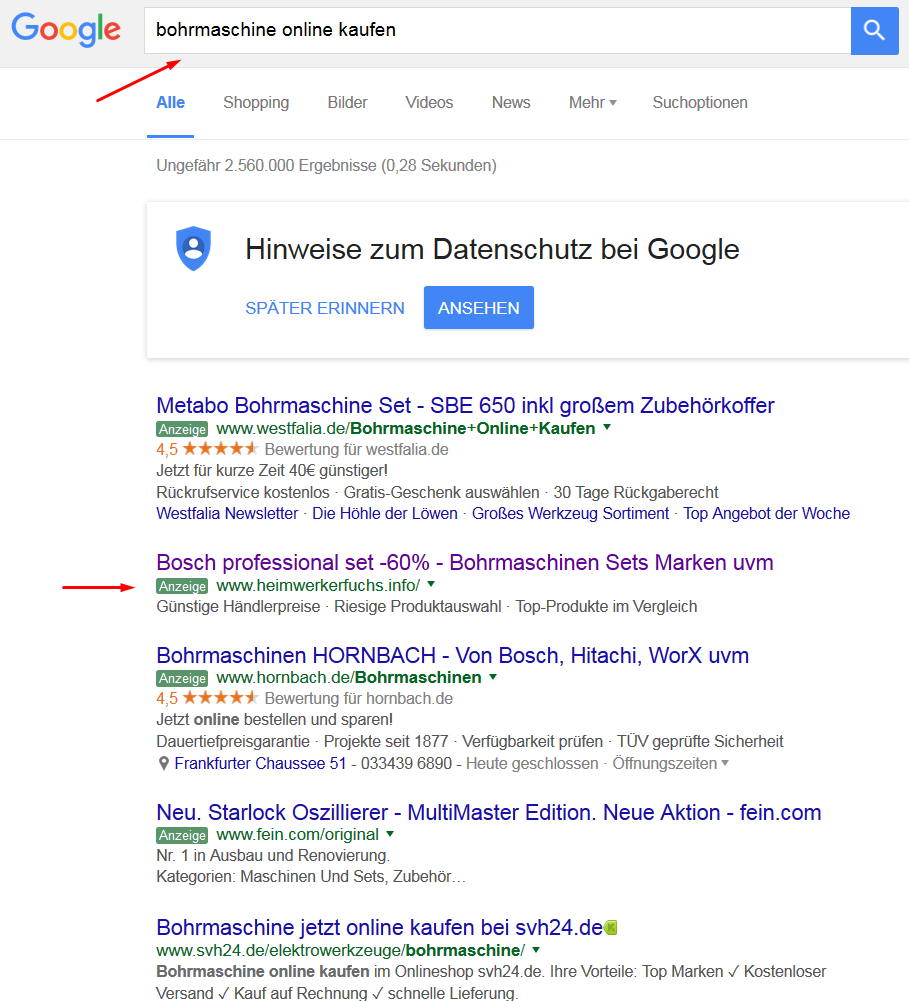
Task: Expand Öffnungszeiten opening hours dropdown
Action: 670,764
